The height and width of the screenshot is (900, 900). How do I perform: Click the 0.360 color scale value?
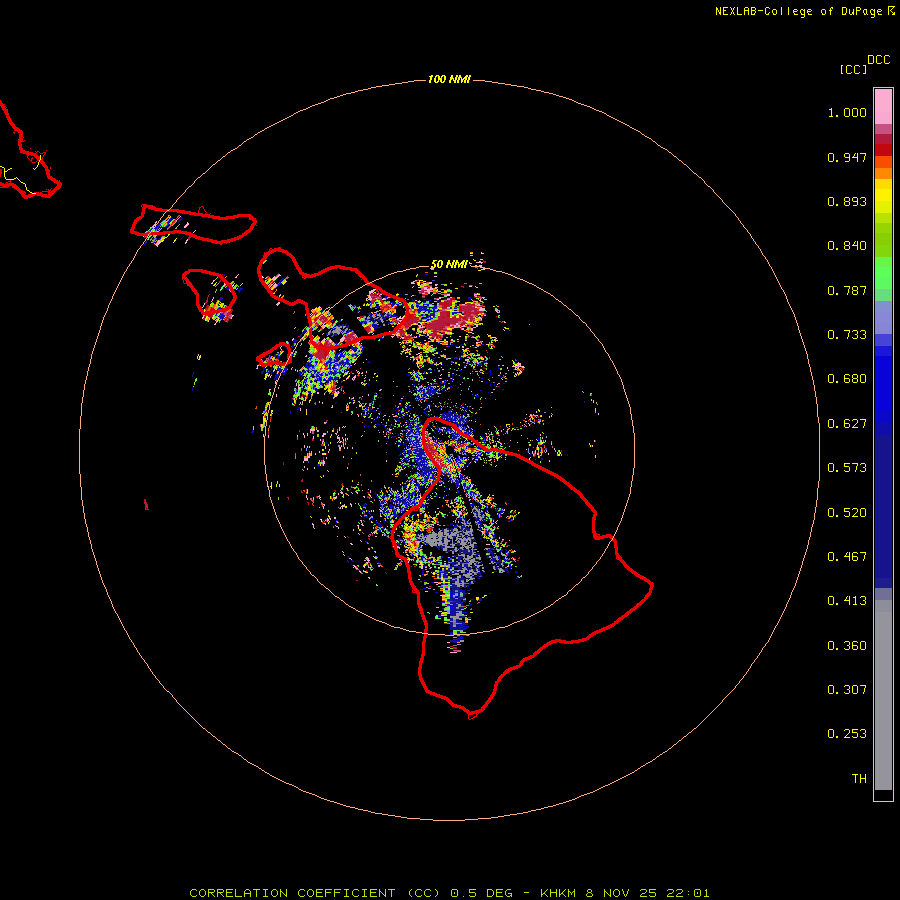click(847, 646)
